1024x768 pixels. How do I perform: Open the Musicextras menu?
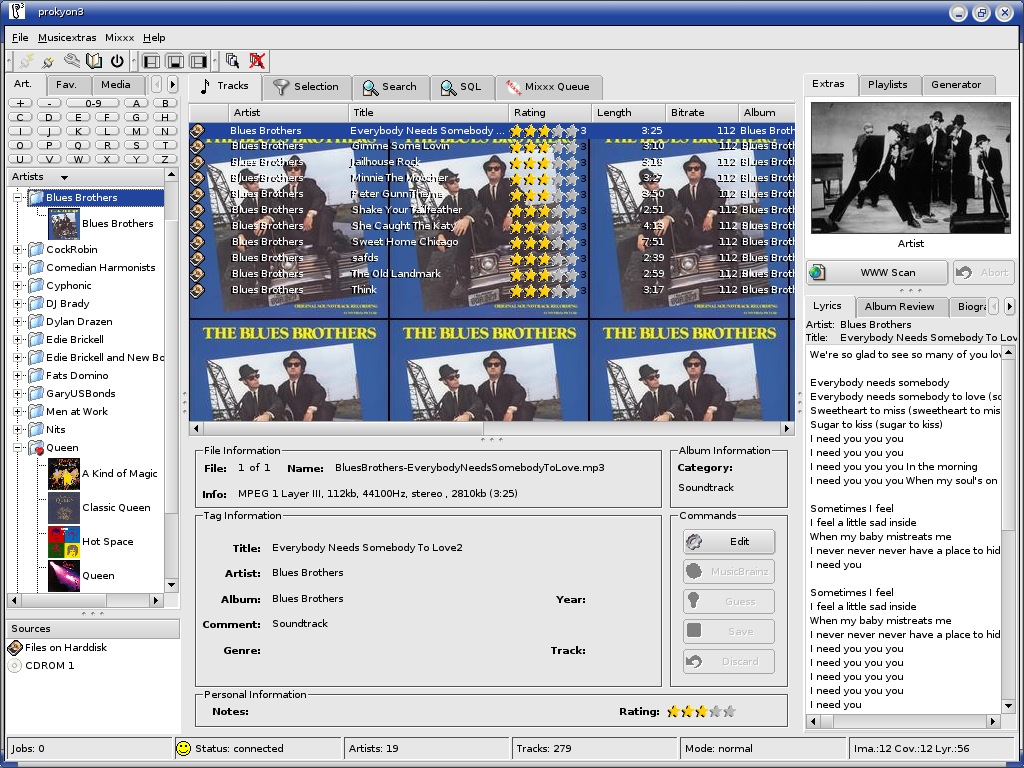(x=67, y=38)
